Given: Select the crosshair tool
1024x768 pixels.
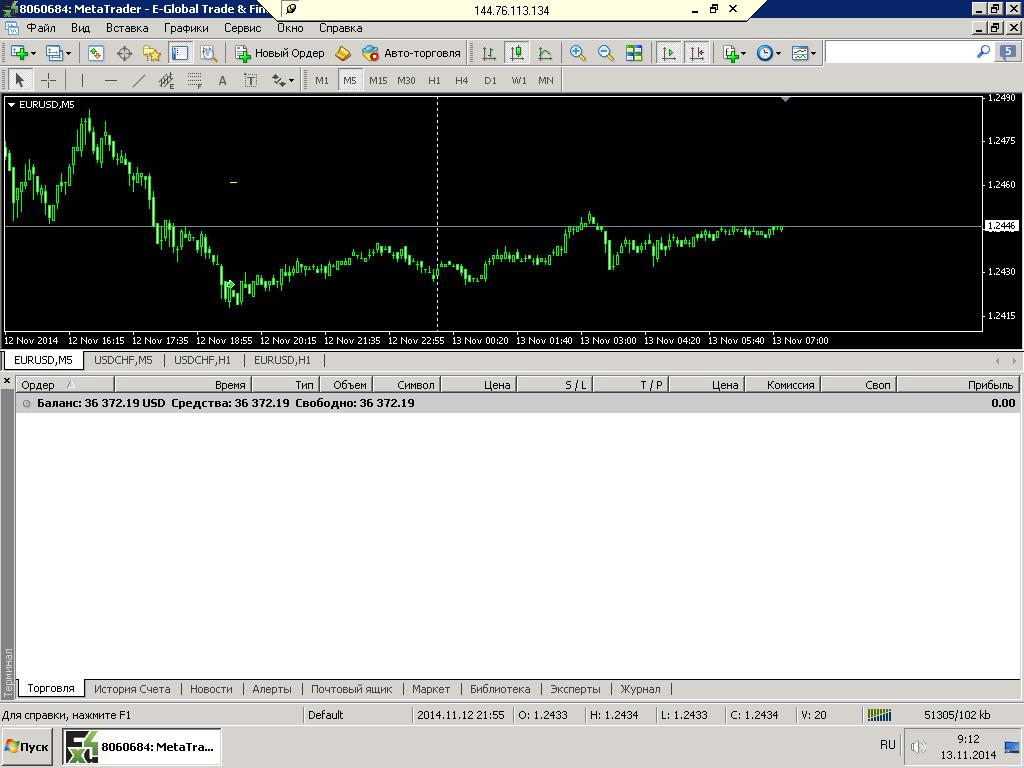Looking at the screenshot, I should click(x=48, y=80).
